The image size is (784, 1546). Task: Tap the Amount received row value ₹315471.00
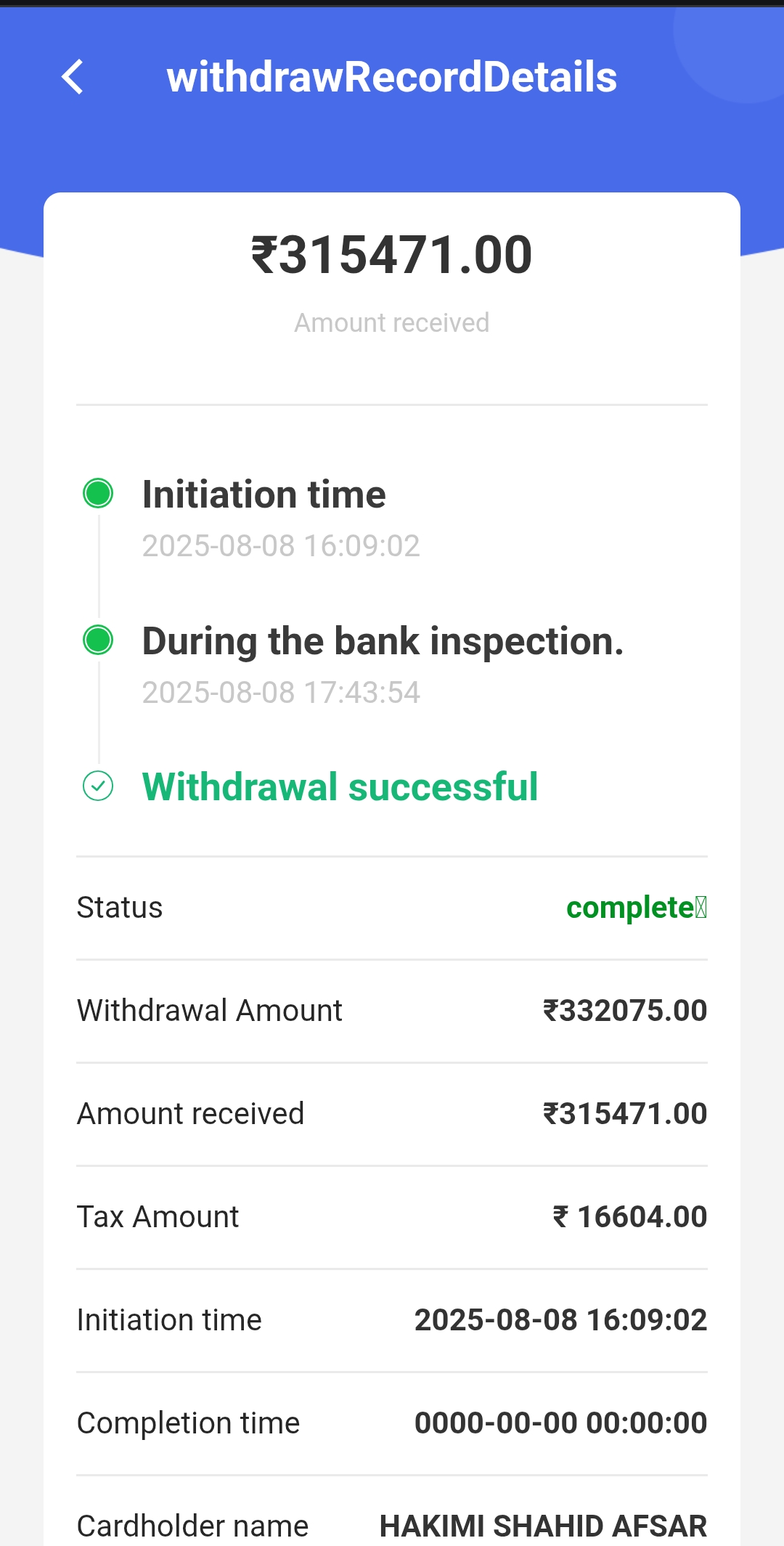[624, 1114]
